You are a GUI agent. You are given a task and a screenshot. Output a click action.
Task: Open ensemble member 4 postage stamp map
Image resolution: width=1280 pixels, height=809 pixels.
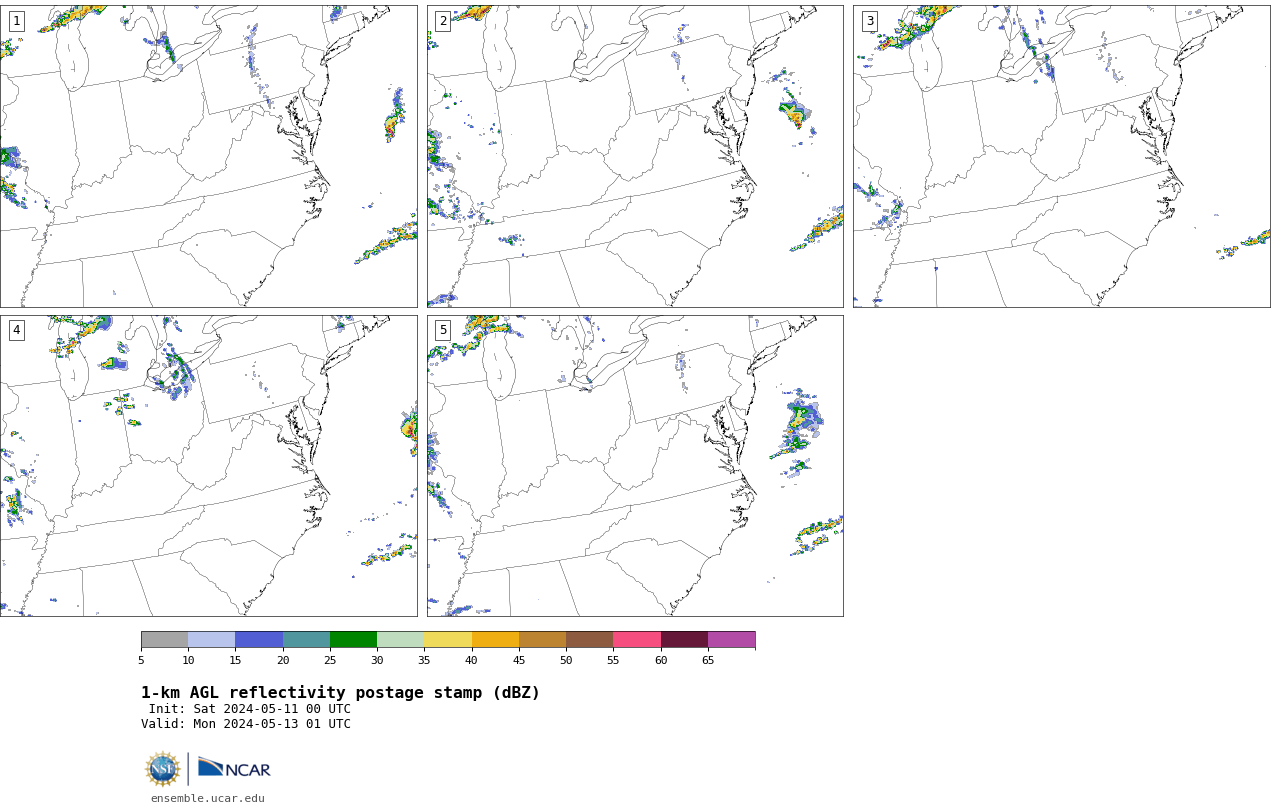coord(208,466)
